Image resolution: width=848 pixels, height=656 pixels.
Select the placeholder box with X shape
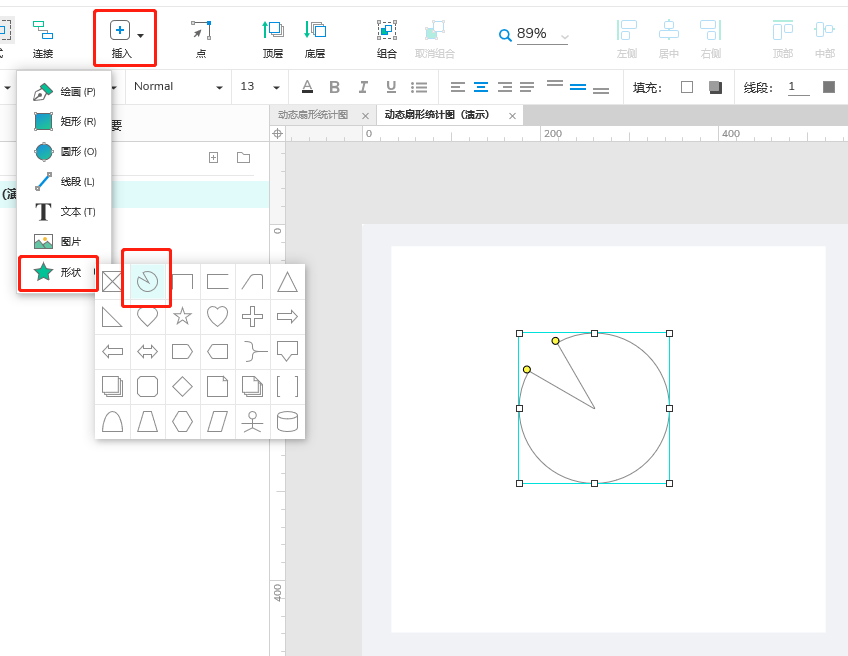point(112,281)
